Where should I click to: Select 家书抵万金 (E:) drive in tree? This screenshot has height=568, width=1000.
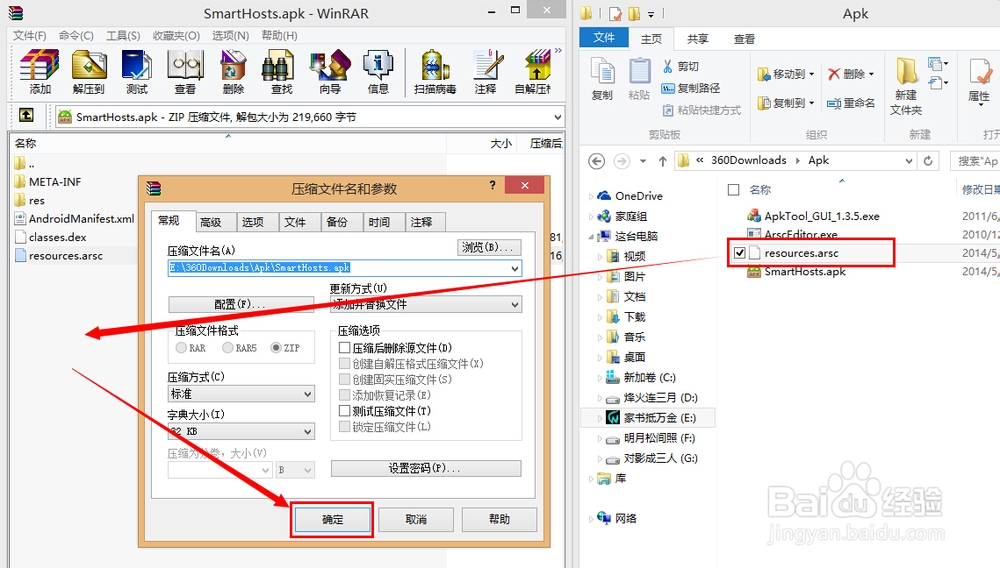(659, 418)
